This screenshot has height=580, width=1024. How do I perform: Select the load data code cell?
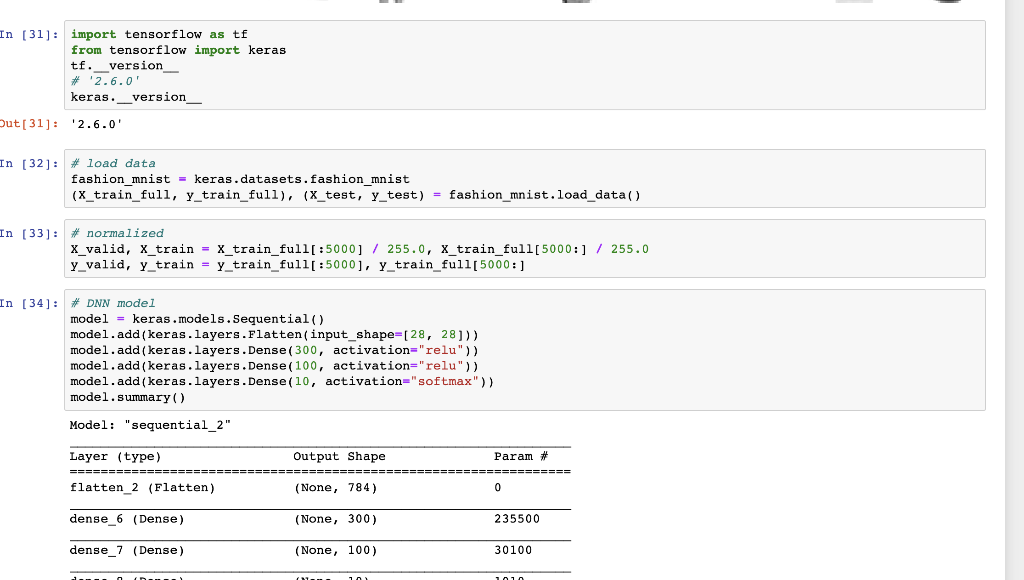(400, 179)
